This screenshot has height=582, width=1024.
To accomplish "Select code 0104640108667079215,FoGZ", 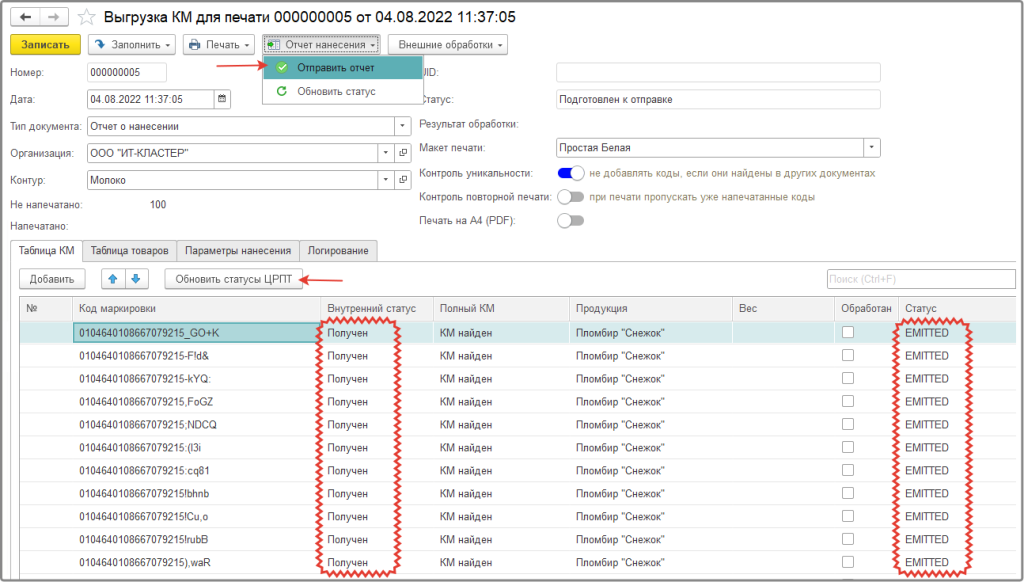I will coord(146,402).
